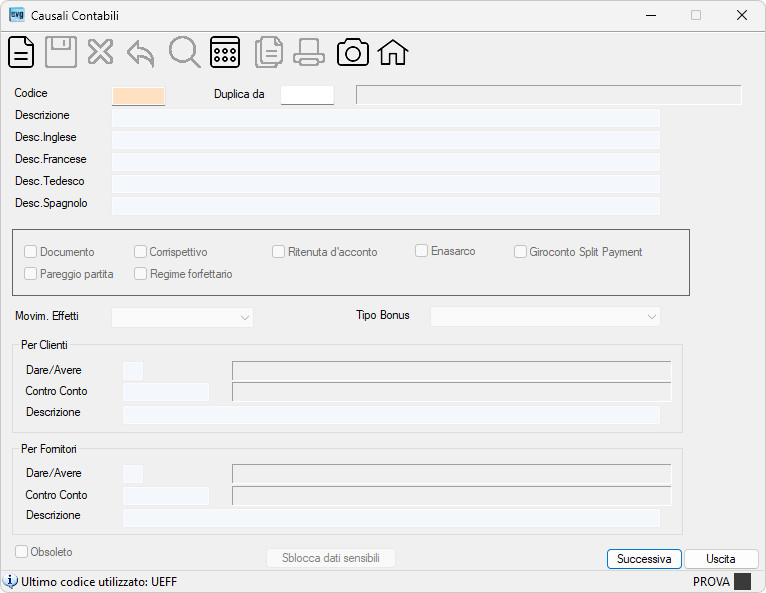Click the copy documents toolbar icon

[x=269, y=52]
